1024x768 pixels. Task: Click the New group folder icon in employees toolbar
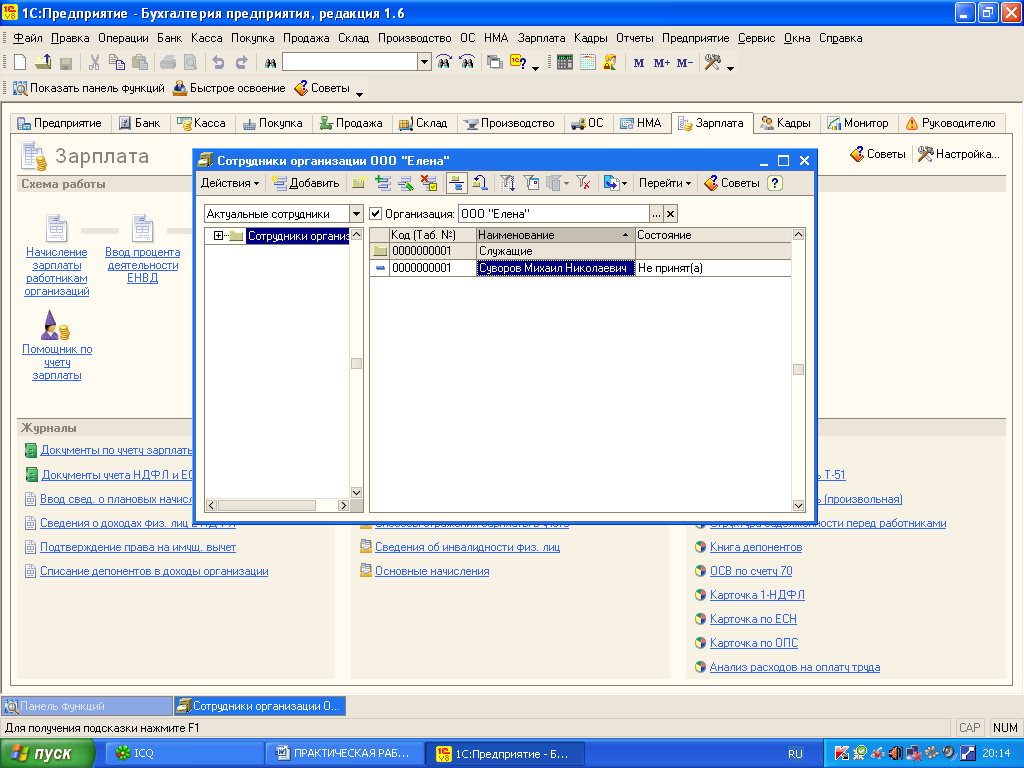click(359, 184)
